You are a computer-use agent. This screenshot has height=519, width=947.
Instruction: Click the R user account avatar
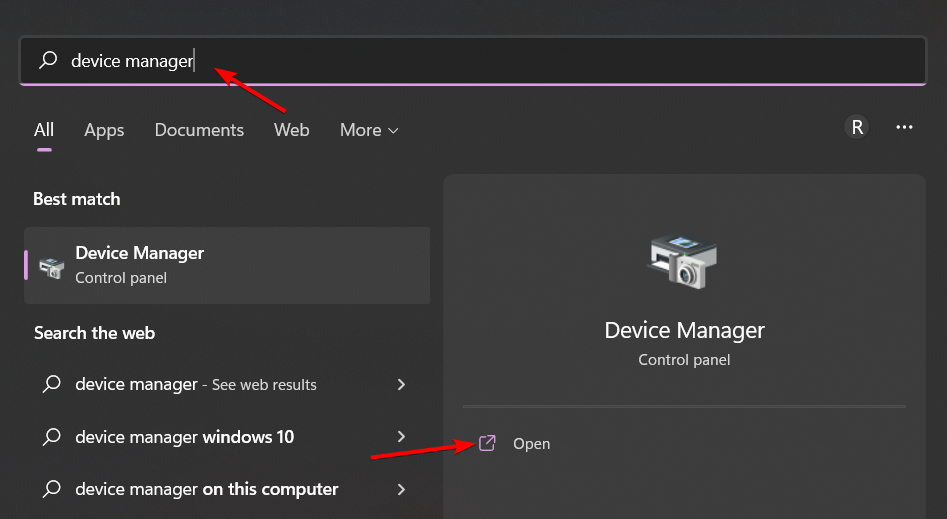point(856,127)
